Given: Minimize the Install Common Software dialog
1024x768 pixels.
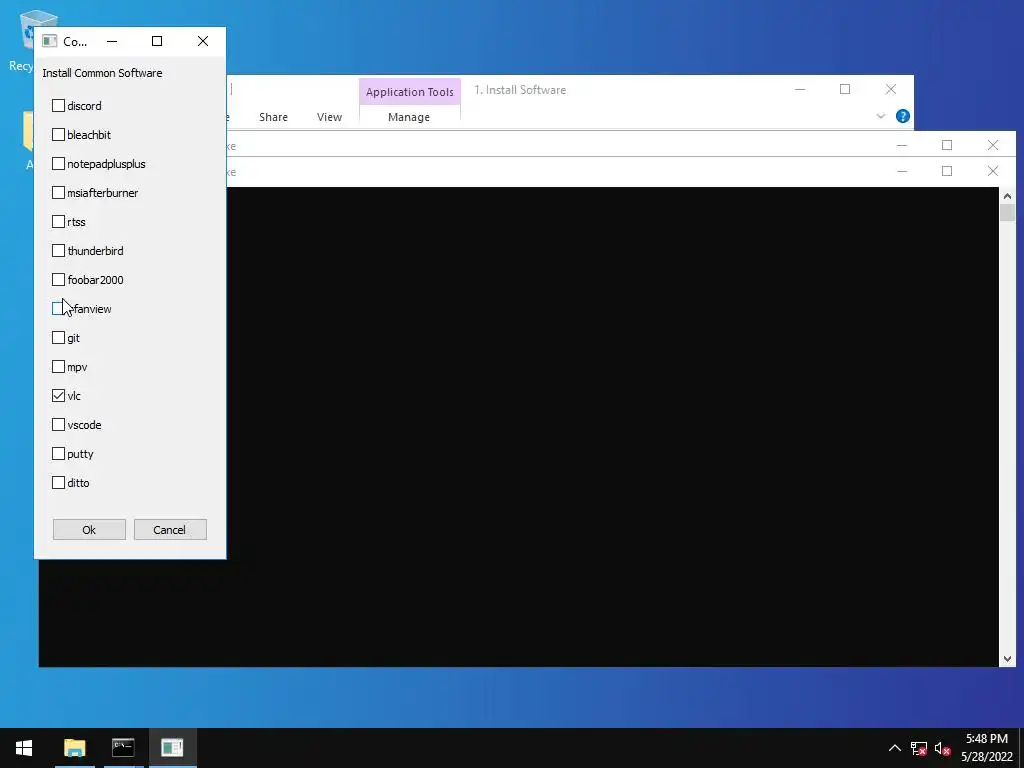Looking at the screenshot, I should click(112, 41).
